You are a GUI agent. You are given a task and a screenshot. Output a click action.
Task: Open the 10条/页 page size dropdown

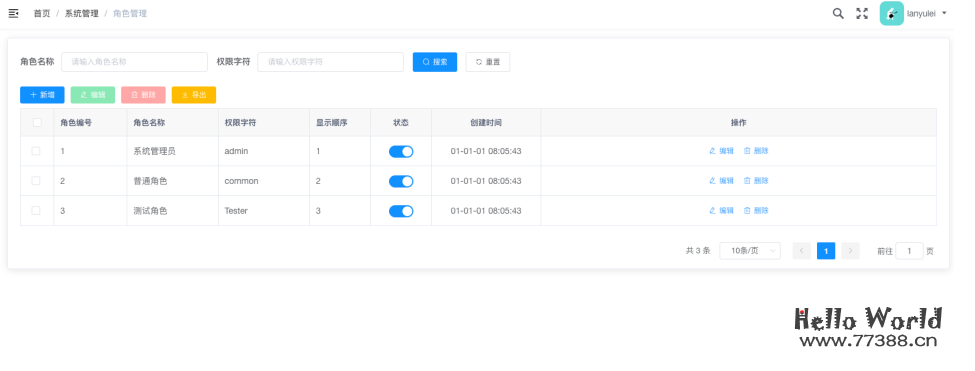[750, 251]
